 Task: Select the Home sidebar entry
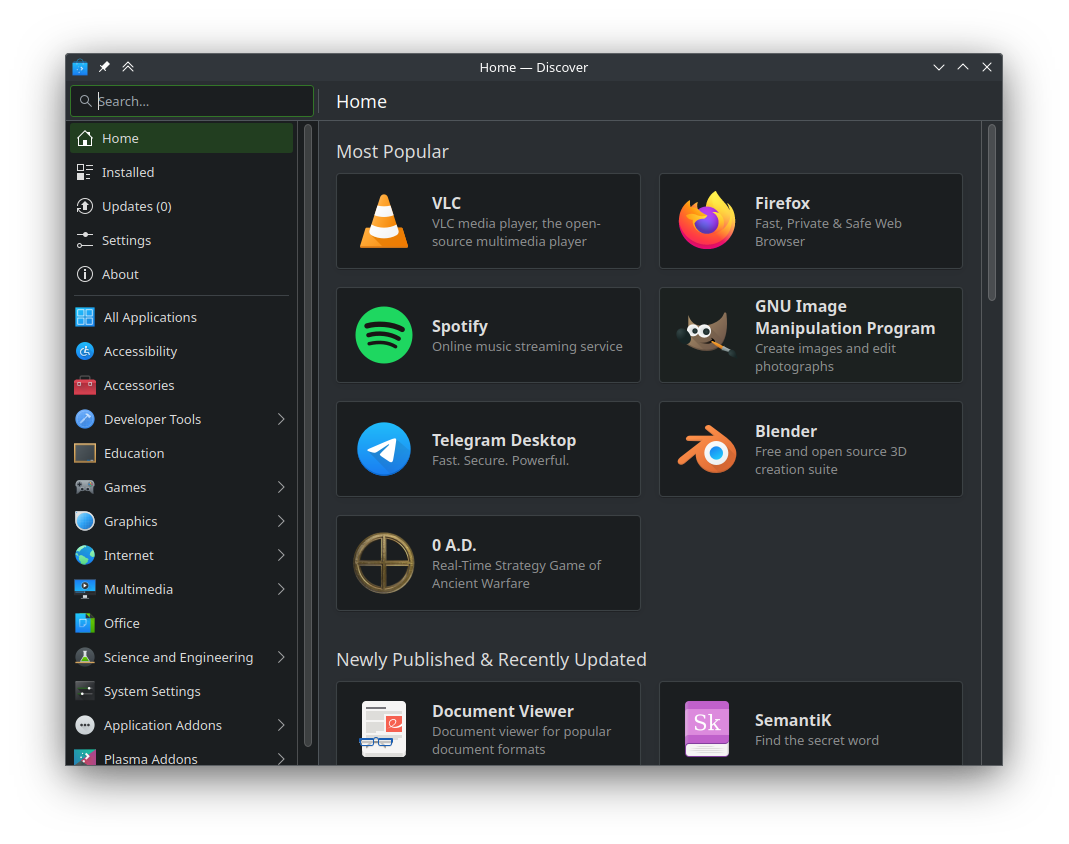[x=181, y=138]
